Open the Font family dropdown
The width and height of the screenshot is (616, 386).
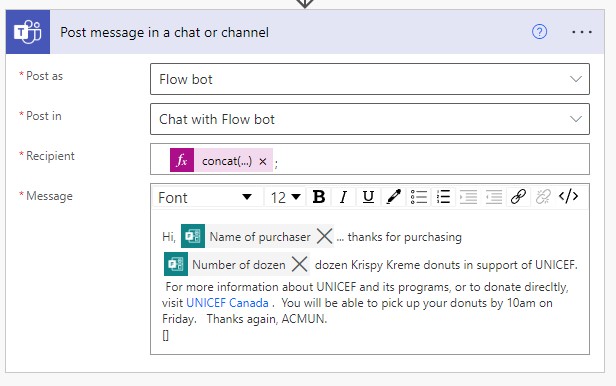click(x=206, y=197)
